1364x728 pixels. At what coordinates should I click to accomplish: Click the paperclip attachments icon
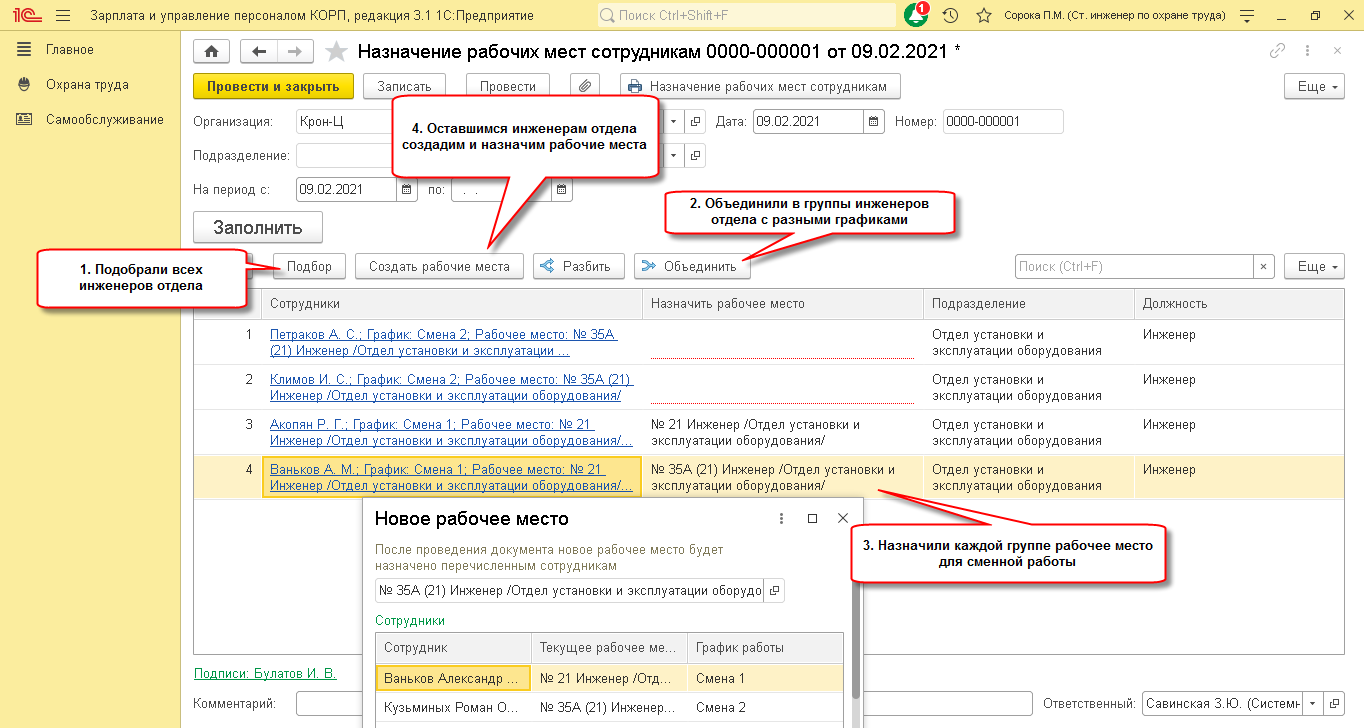click(585, 87)
